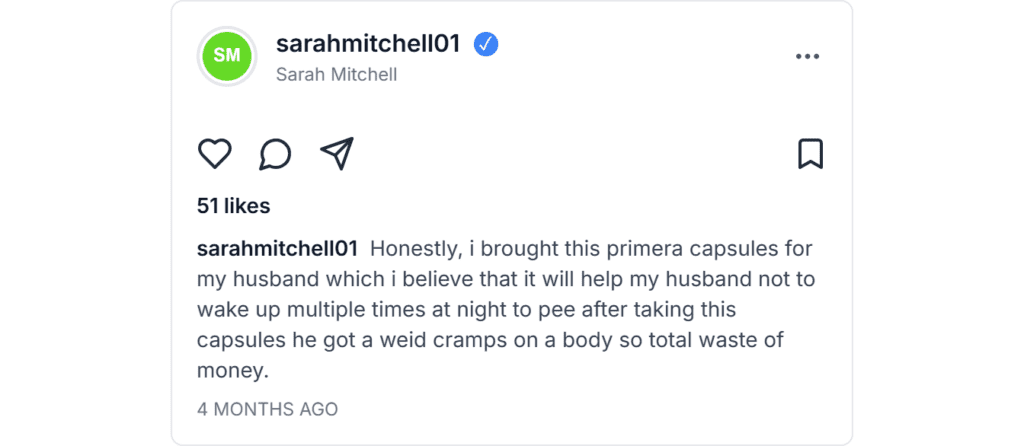Like the post with the heart icon
Screen dimensions: 1024x446
[214, 154]
